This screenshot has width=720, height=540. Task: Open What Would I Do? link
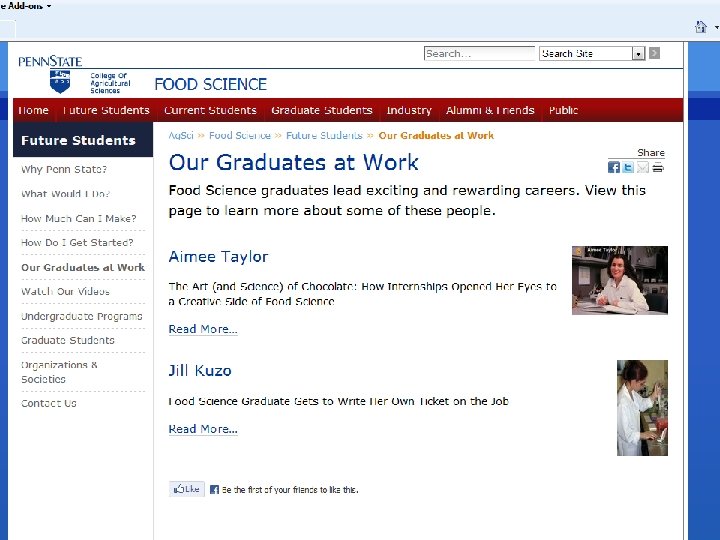(x=66, y=194)
